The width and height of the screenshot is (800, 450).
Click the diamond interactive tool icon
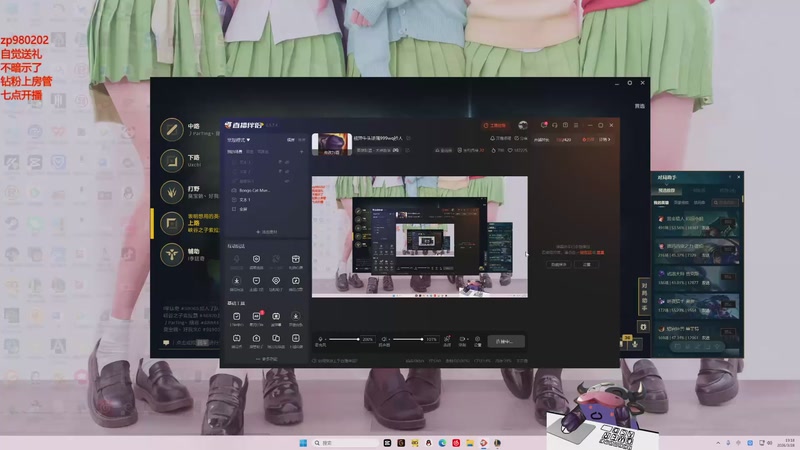click(x=276, y=281)
